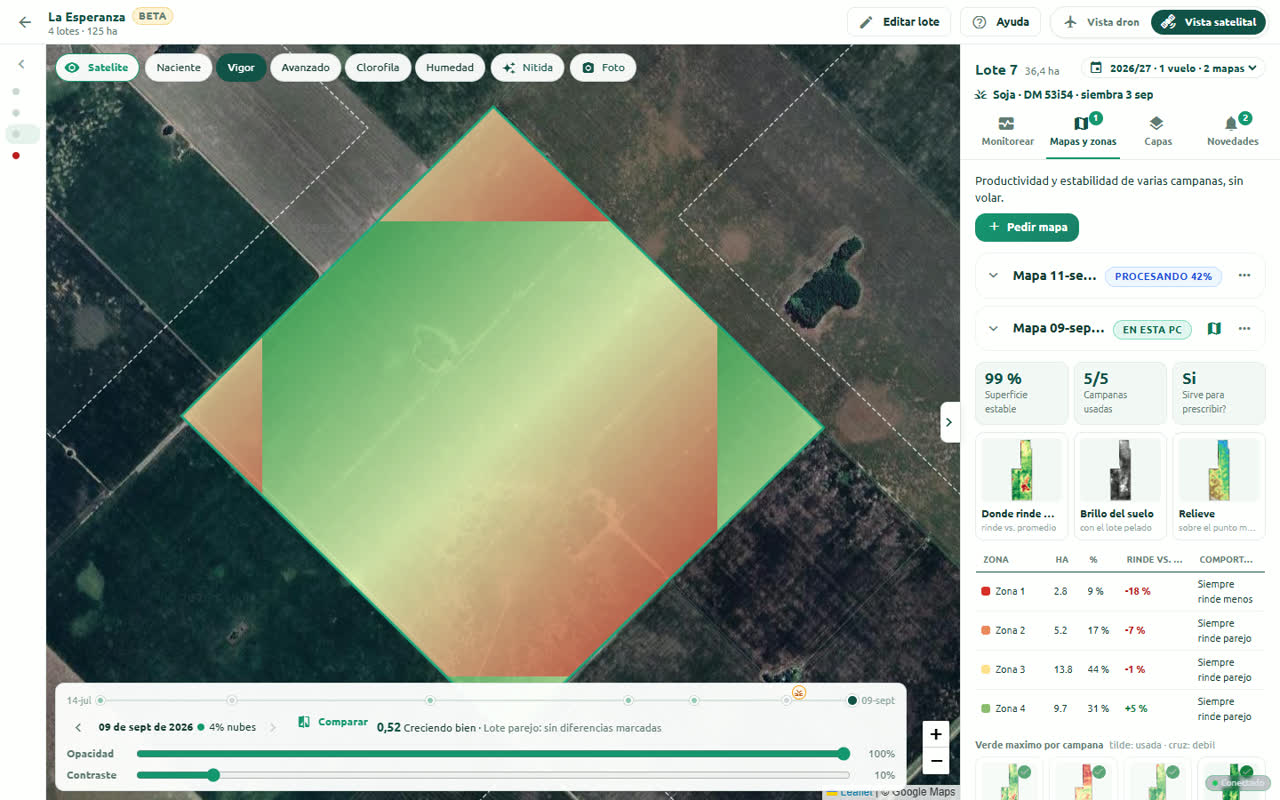Image resolution: width=1280 pixels, height=800 pixels.
Task: Click the pencil icon in Editar lote
Action: click(866, 22)
